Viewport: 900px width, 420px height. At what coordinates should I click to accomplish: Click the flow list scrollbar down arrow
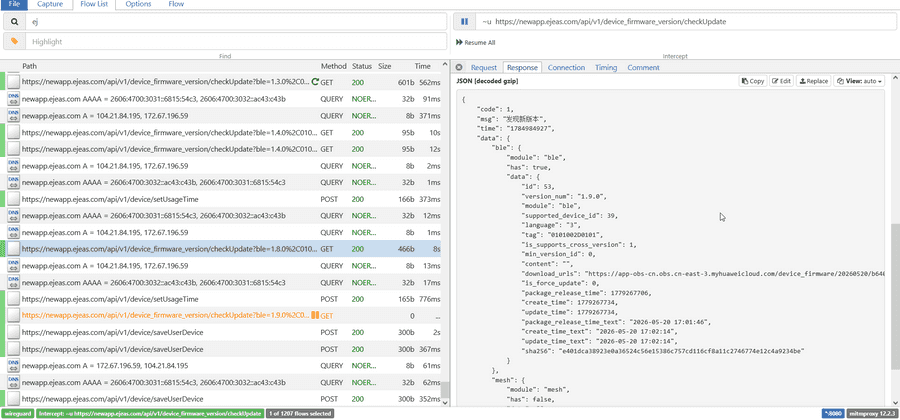[445, 403]
